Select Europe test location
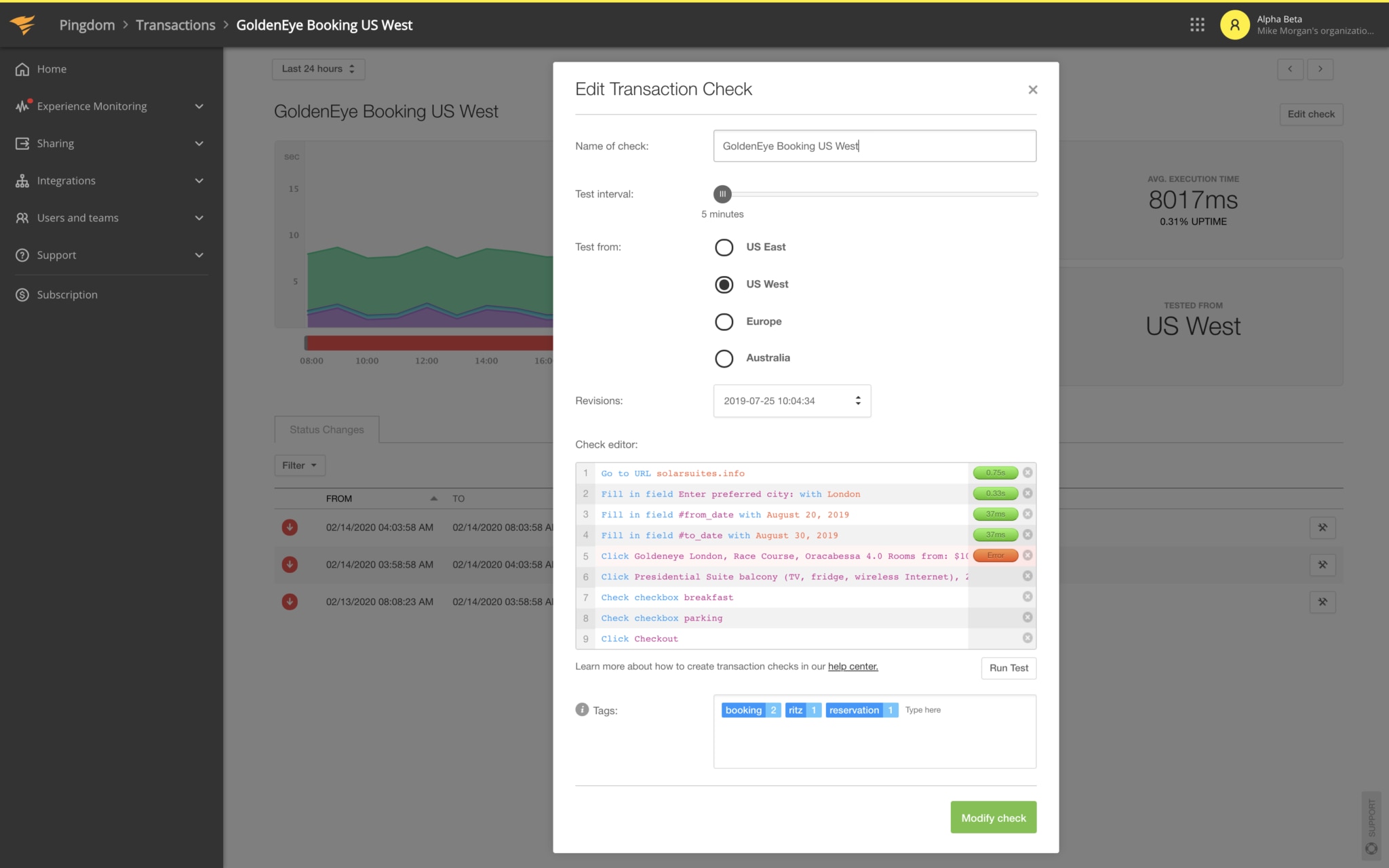The width and height of the screenshot is (1389, 868). click(x=724, y=321)
